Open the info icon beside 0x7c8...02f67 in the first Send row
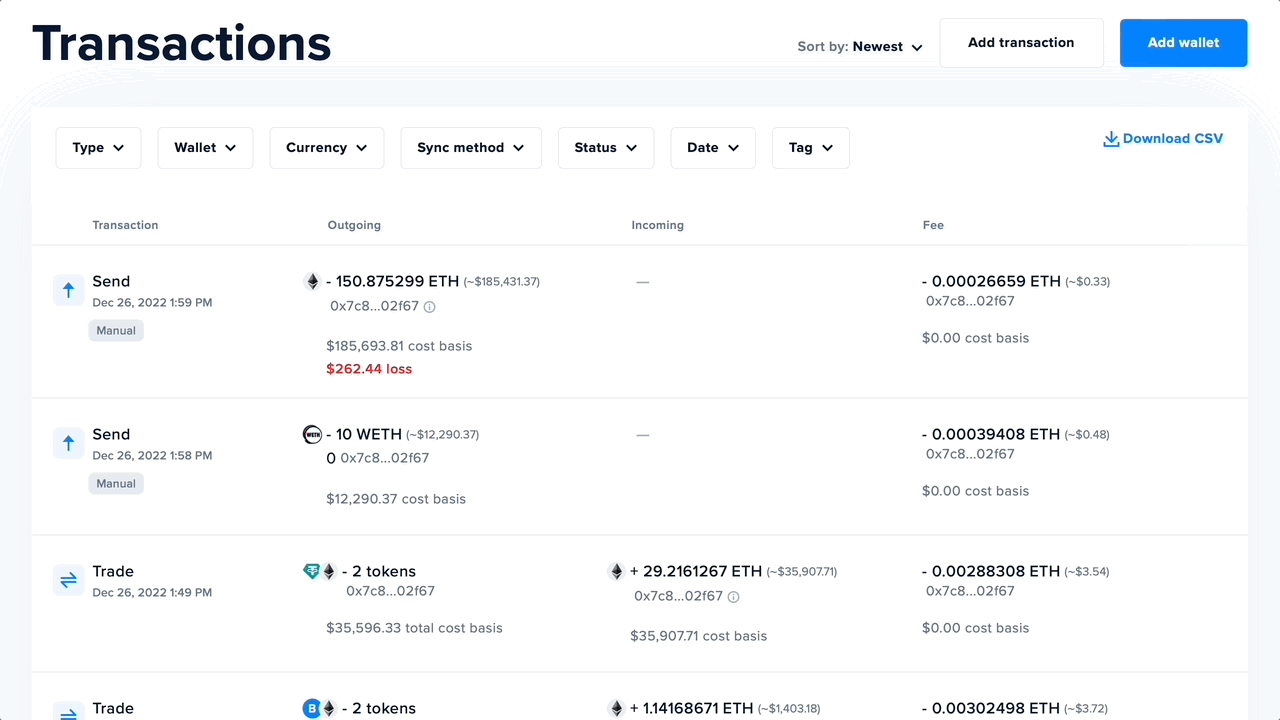 (430, 307)
